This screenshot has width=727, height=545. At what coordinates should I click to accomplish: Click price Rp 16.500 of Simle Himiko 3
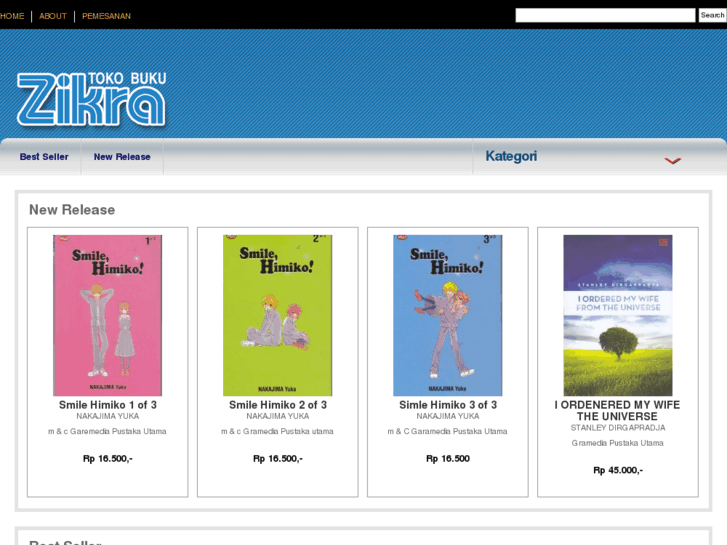(x=448, y=459)
